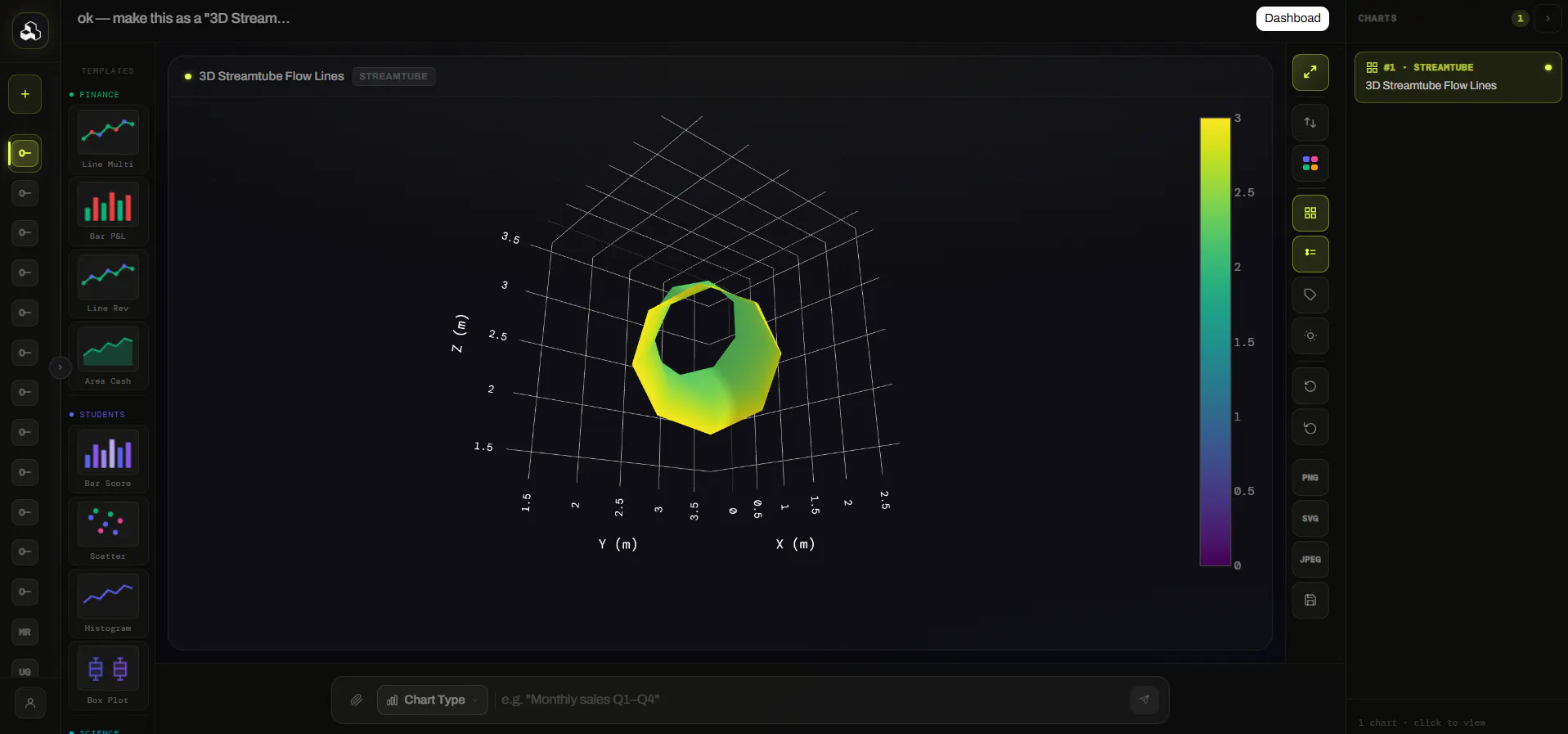Toggle the grid lines button

pyautogui.click(x=1310, y=213)
